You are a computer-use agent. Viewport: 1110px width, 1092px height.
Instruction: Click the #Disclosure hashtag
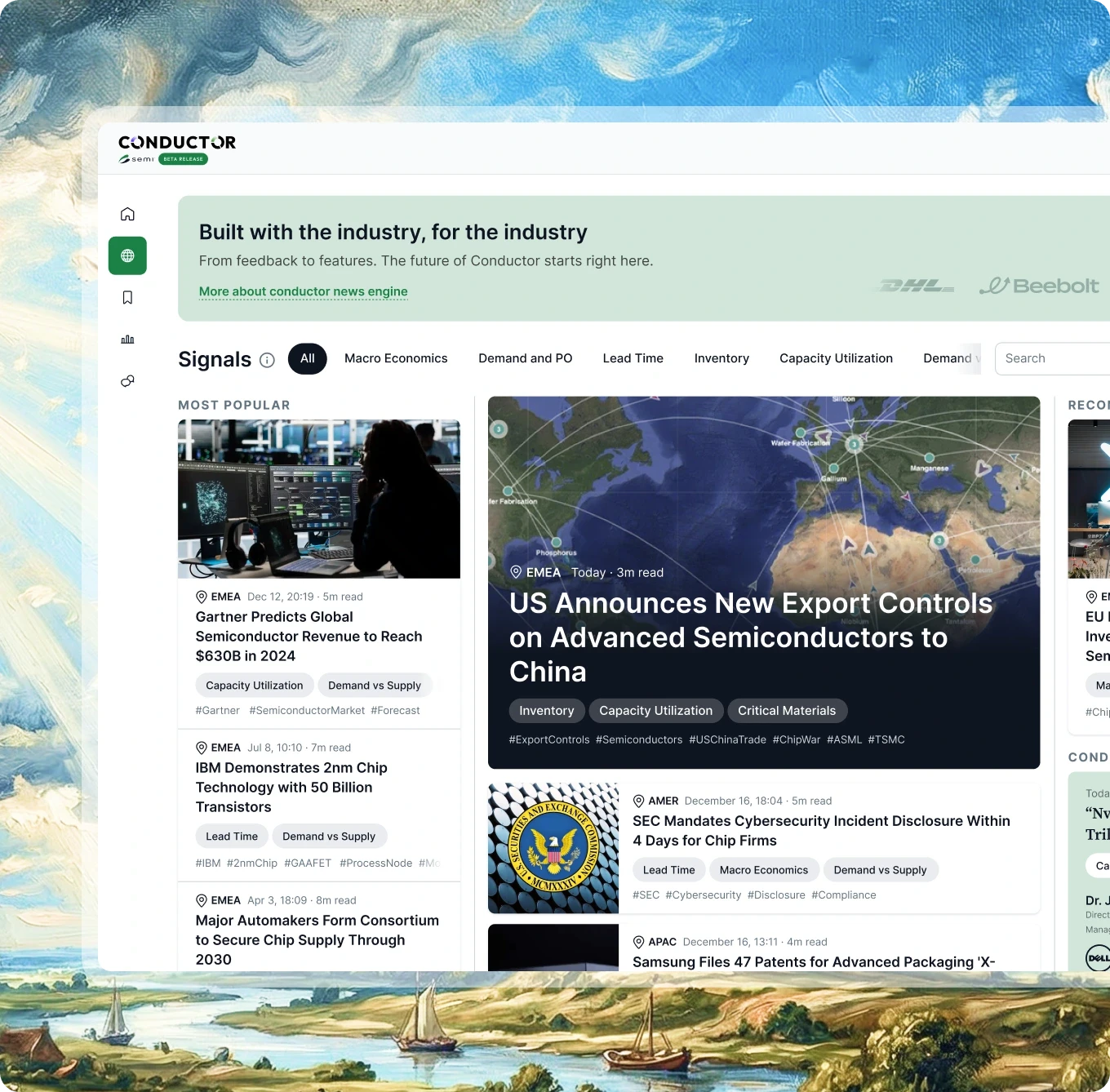click(x=776, y=895)
